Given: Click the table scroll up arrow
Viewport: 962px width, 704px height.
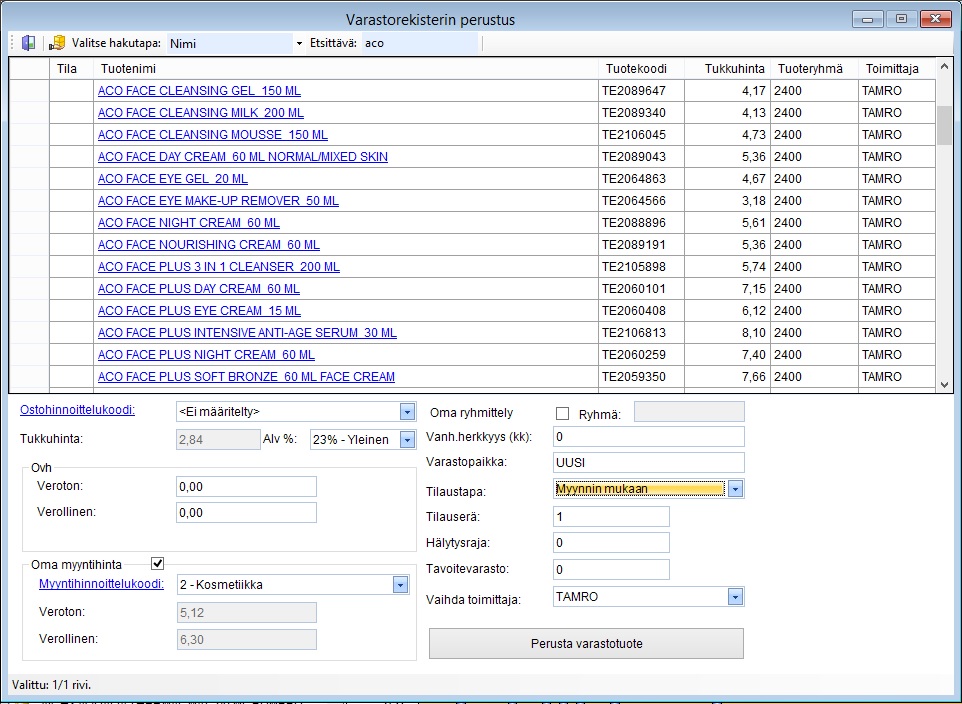Looking at the screenshot, I should pyautogui.click(x=944, y=66).
